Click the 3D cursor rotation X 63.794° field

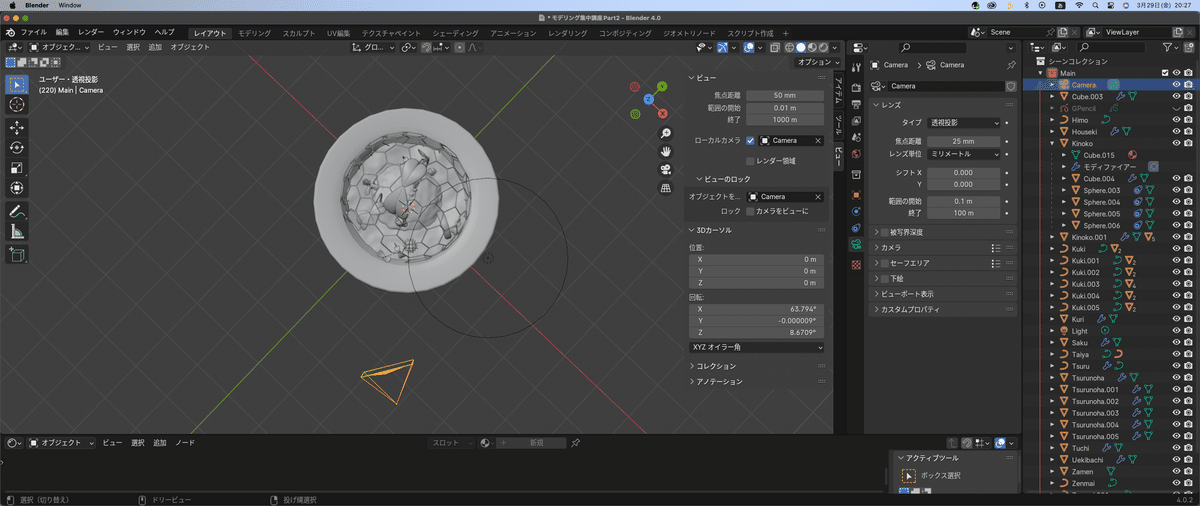click(757, 309)
